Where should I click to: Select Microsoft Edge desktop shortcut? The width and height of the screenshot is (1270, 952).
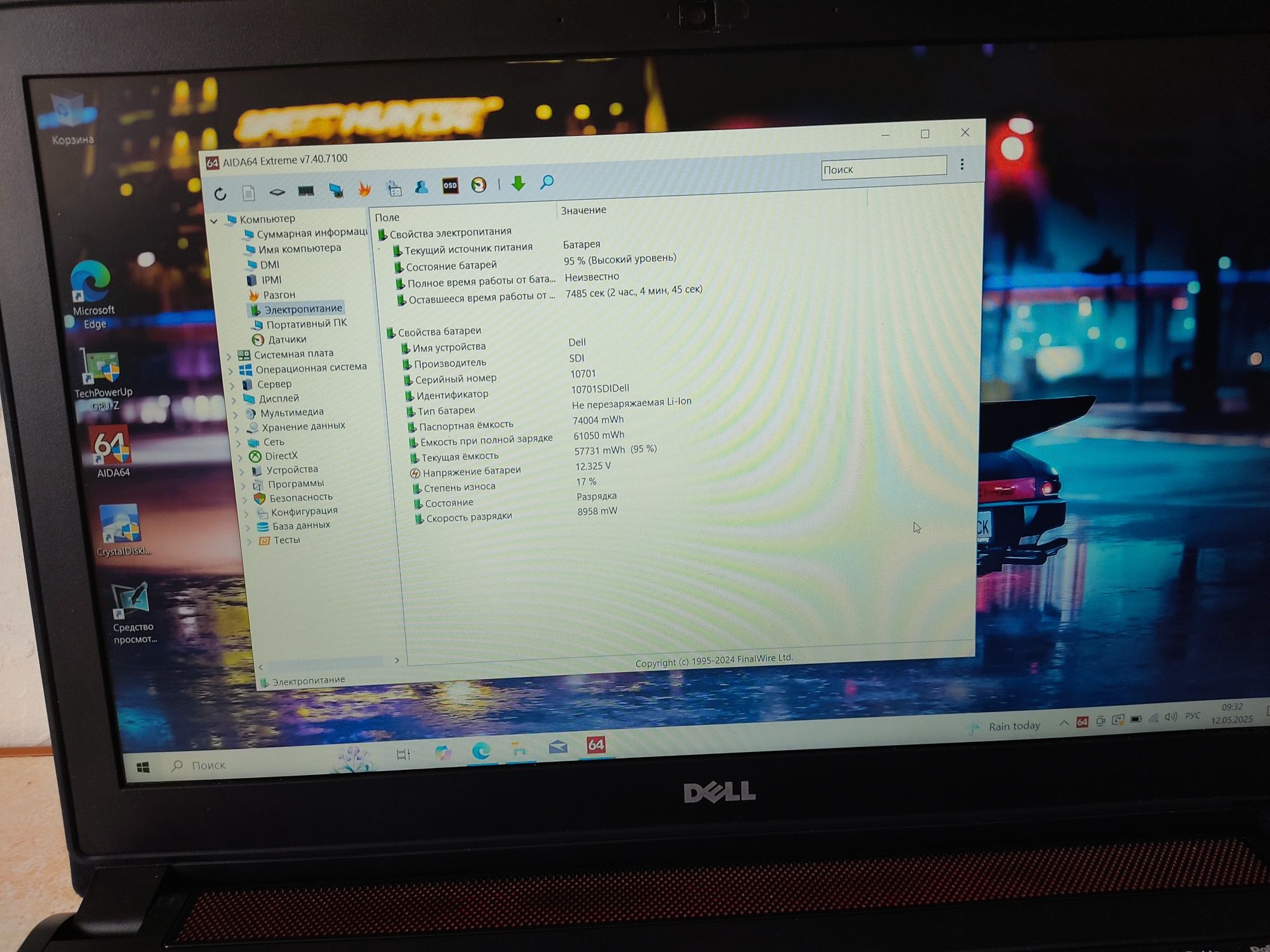[92, 296]
